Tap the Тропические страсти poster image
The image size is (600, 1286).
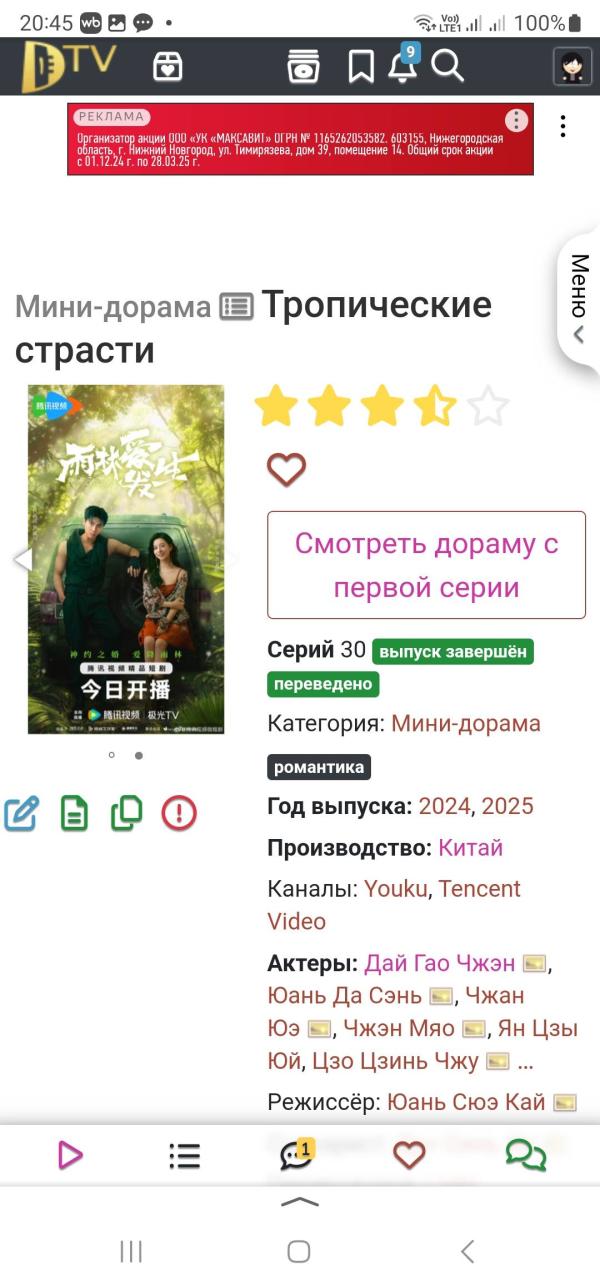pyautogui.click(x=126, y=560)
